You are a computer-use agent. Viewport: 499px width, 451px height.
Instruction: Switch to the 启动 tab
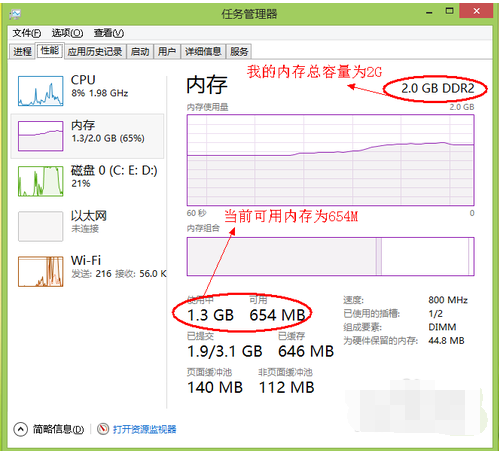click(x=140, y=52)
